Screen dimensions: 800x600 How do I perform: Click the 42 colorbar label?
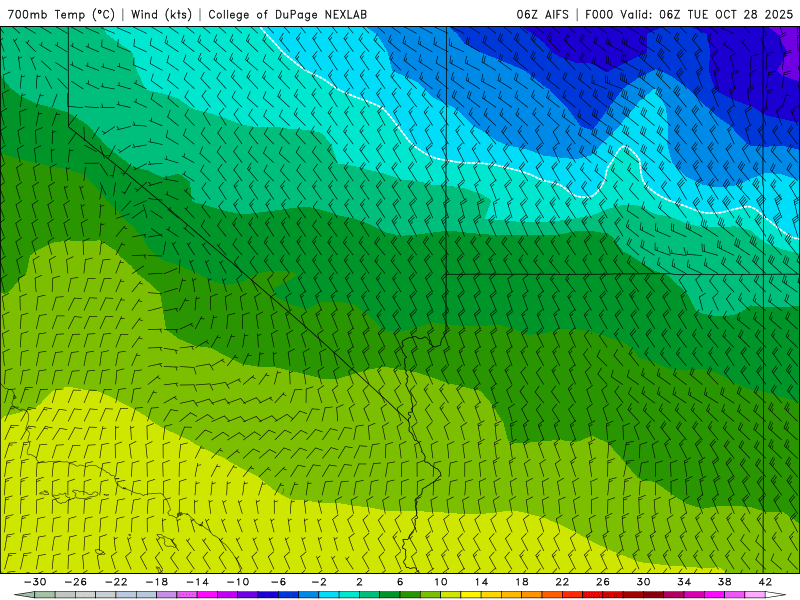click(x=765, y=582)
